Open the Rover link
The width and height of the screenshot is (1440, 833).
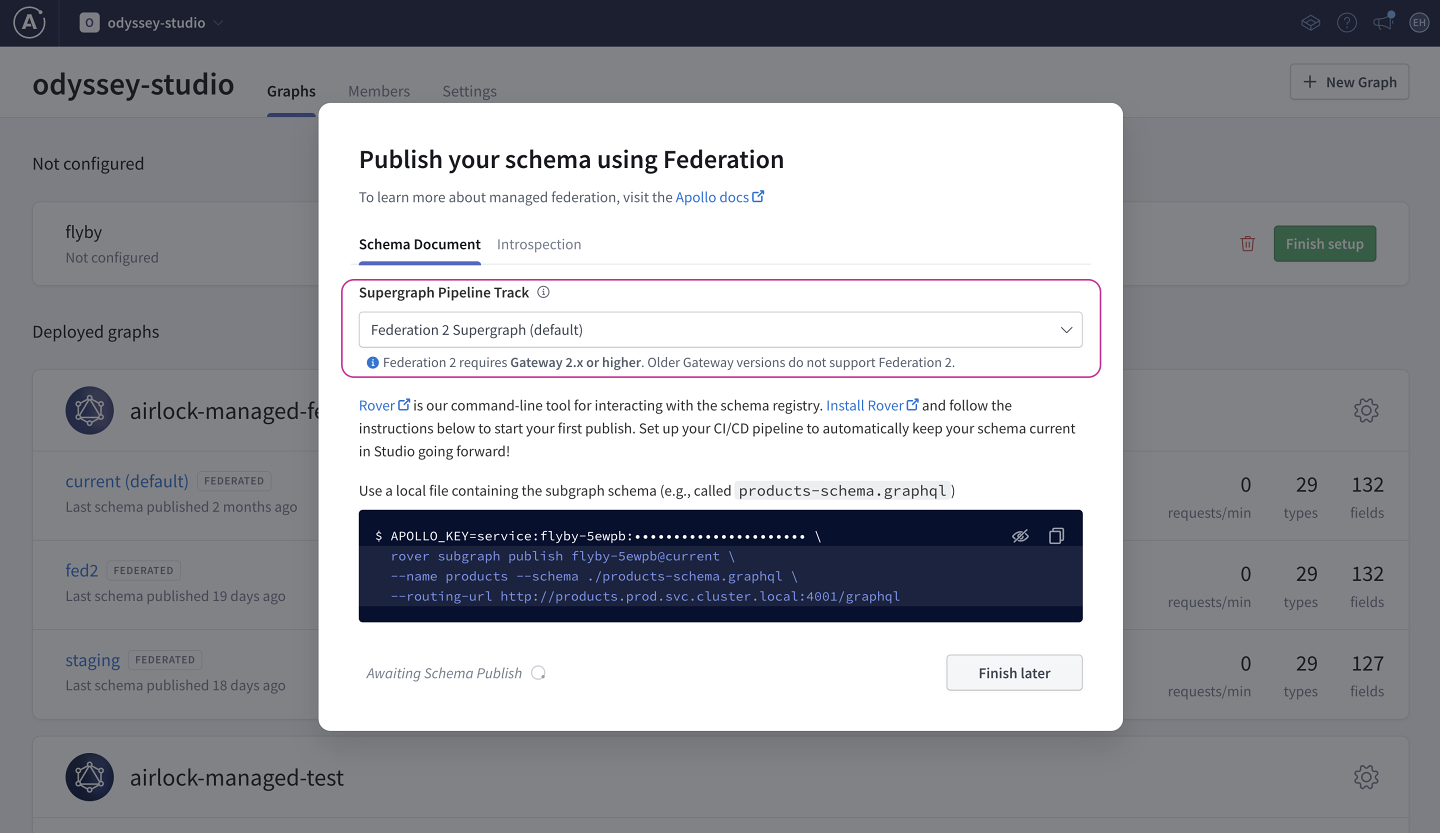click(384, 405)
